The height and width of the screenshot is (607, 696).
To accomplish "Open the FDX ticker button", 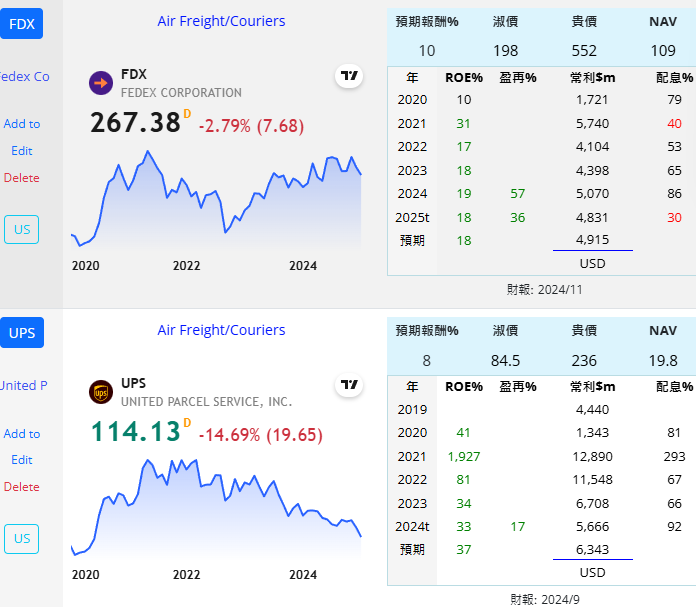I will (x=21, y=24).
